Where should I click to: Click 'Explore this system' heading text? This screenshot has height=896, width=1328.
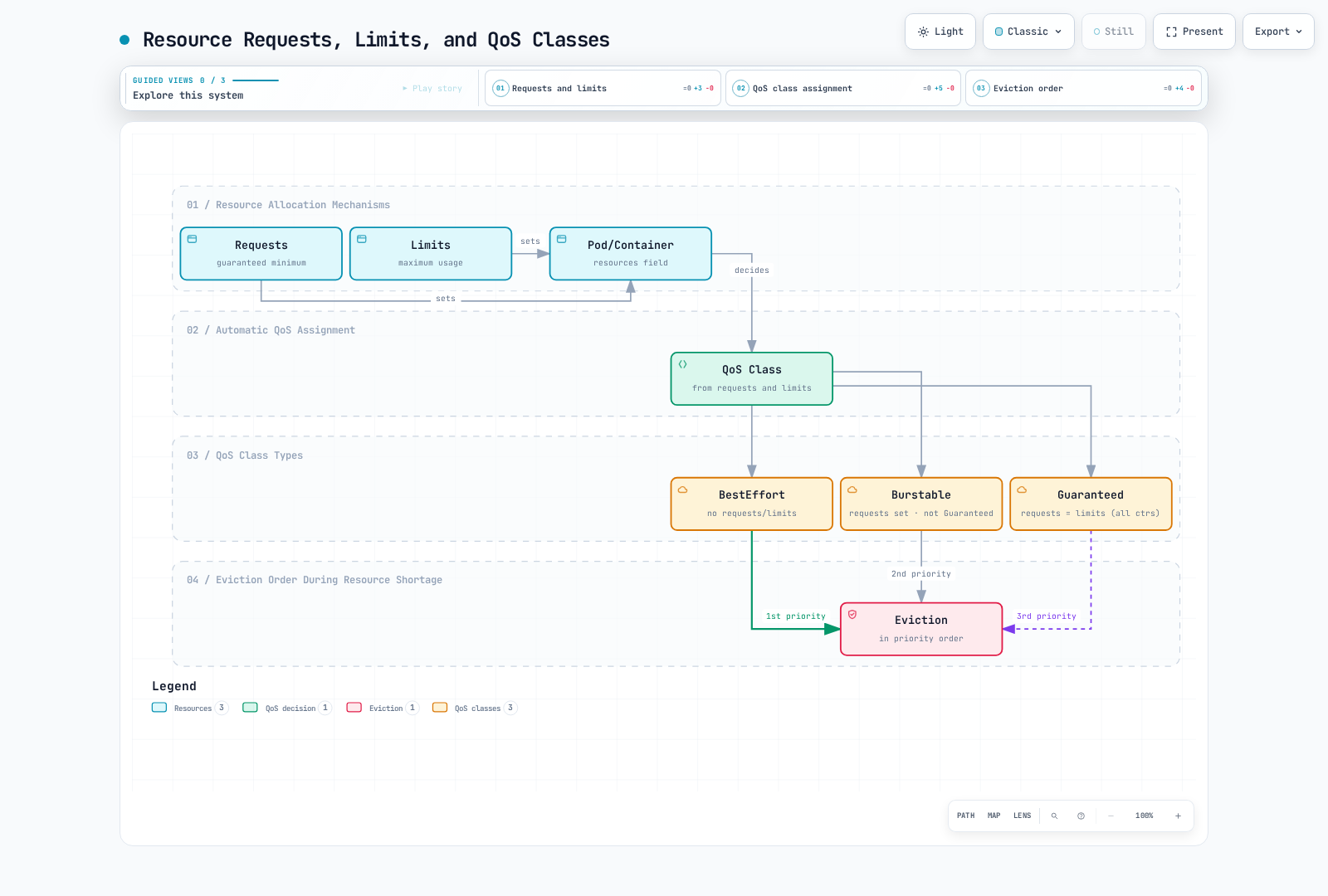(x=188, y=95)
